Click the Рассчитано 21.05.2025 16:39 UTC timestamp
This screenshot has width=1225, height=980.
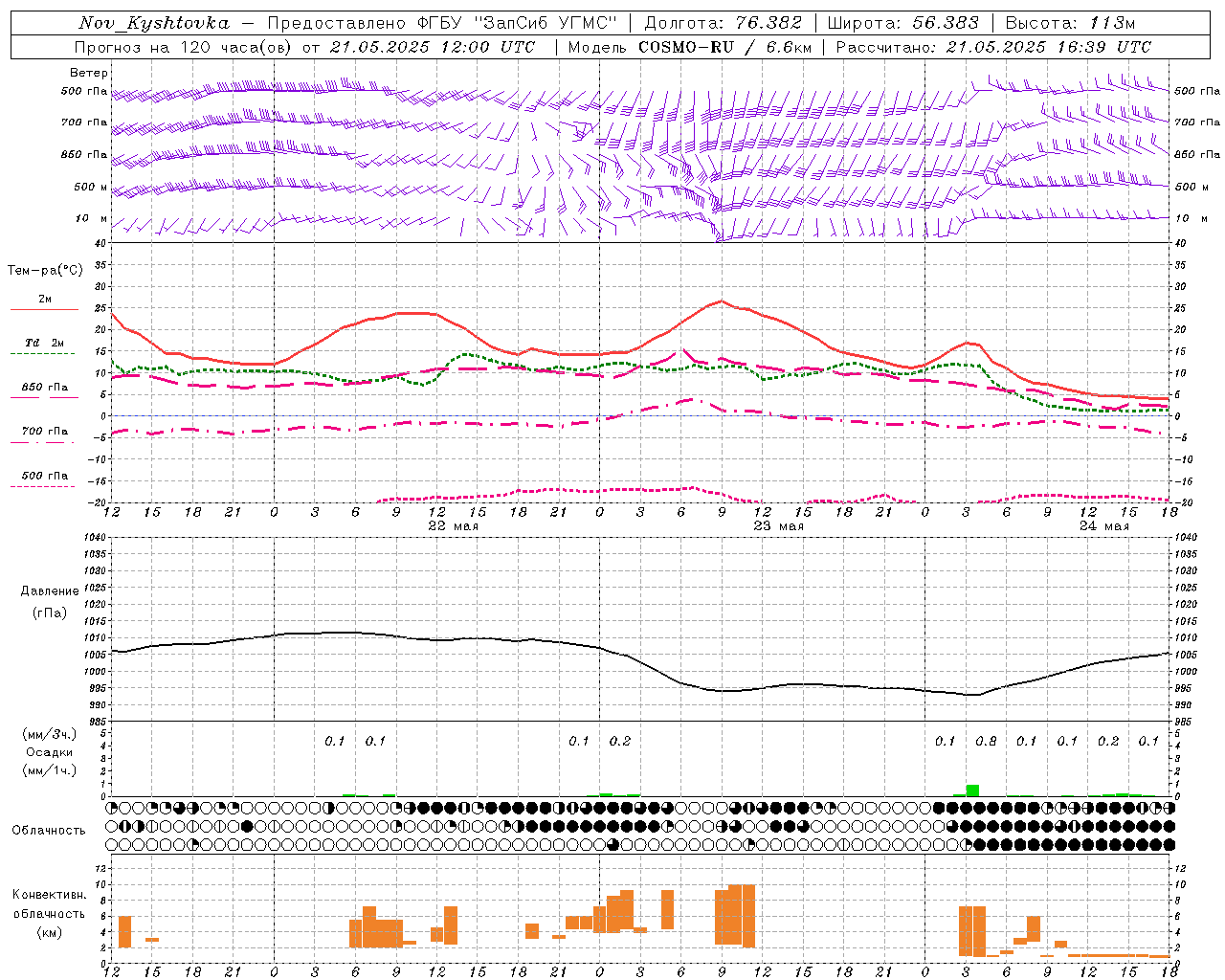click(x=994, y=47)
